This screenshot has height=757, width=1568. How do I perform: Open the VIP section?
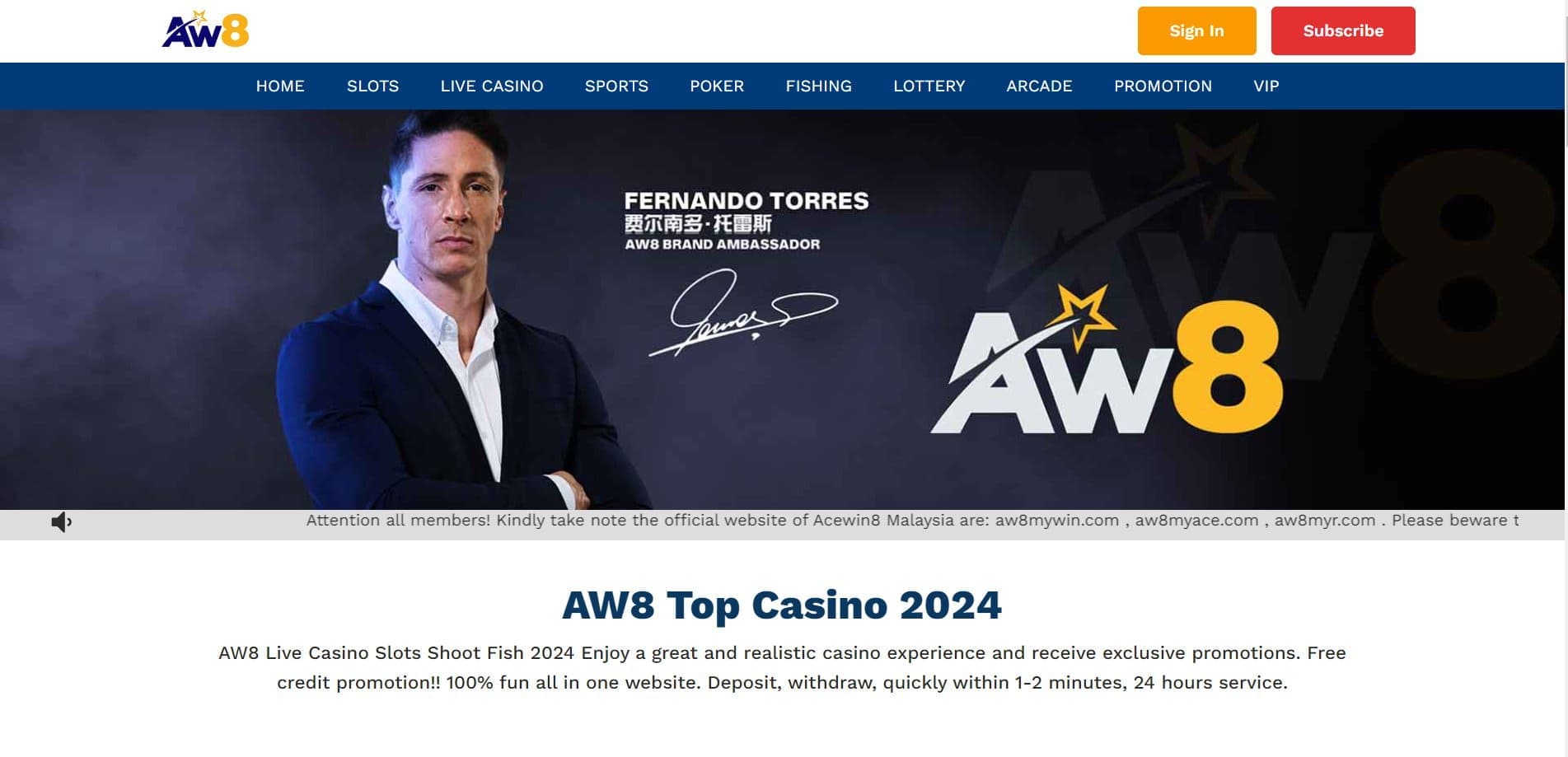(1266, 86)
